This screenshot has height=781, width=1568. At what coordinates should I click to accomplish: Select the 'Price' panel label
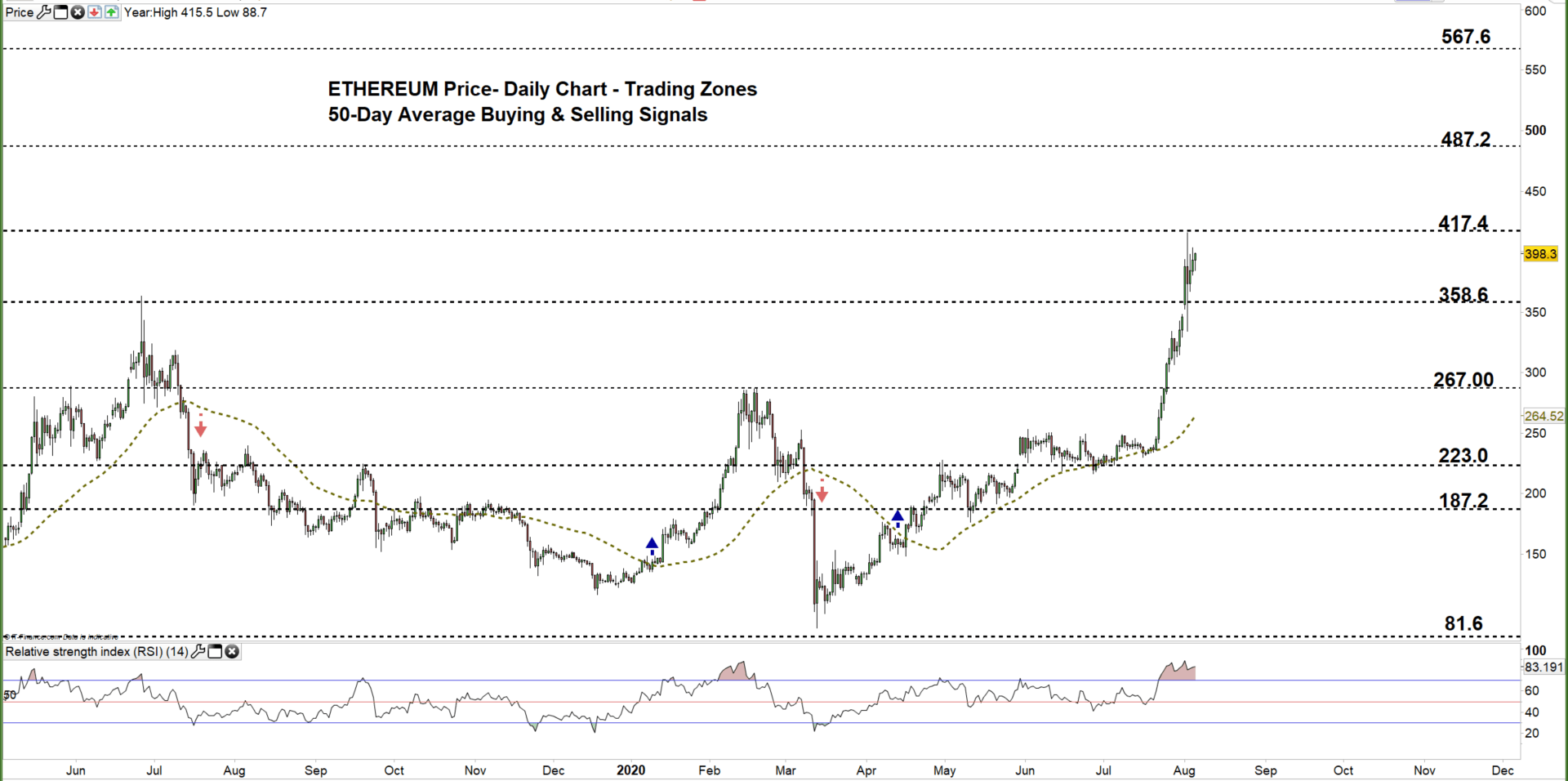pyautogui.click(x=20, y=12)
